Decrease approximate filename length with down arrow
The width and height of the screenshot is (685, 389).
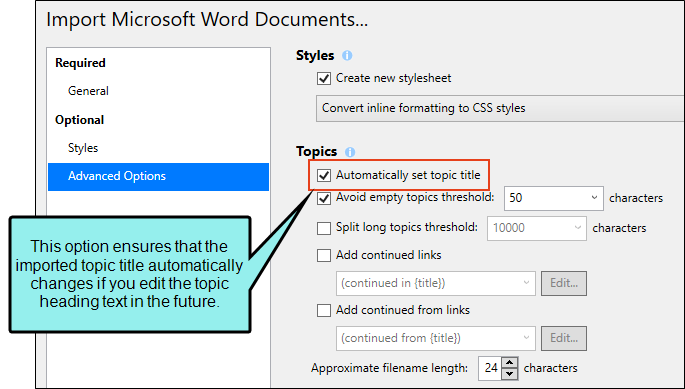pos(509,374)
